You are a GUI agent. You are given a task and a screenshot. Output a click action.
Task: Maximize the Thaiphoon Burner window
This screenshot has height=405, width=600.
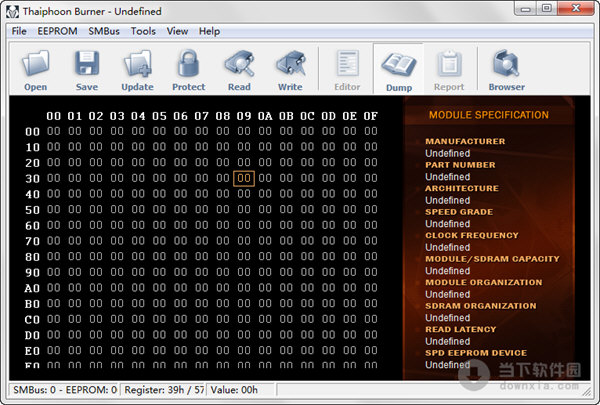click(547, 8)
